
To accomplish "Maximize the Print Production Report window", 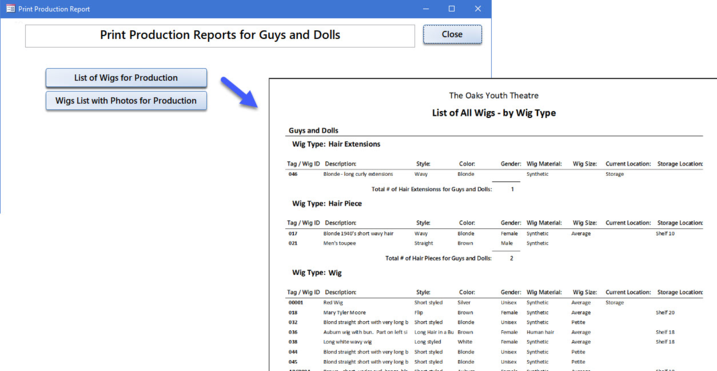I will click(x=451, y=9).
